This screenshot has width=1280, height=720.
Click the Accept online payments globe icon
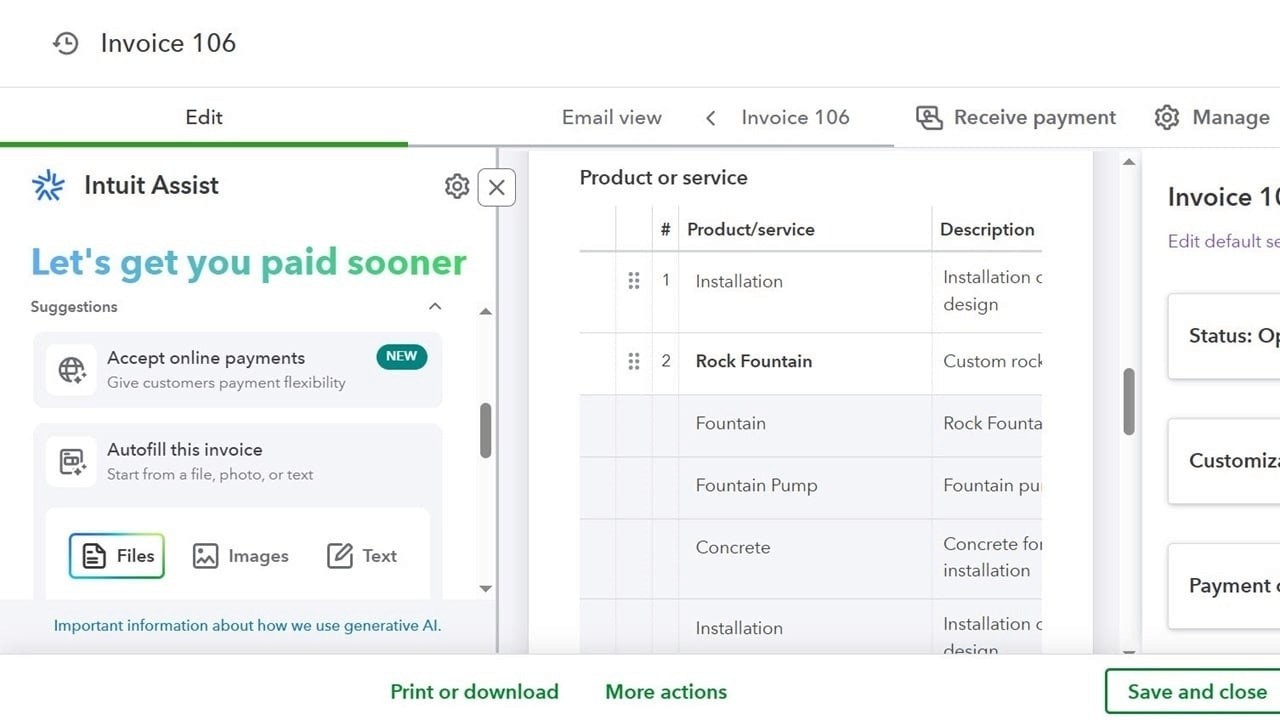tap(71, 370)
